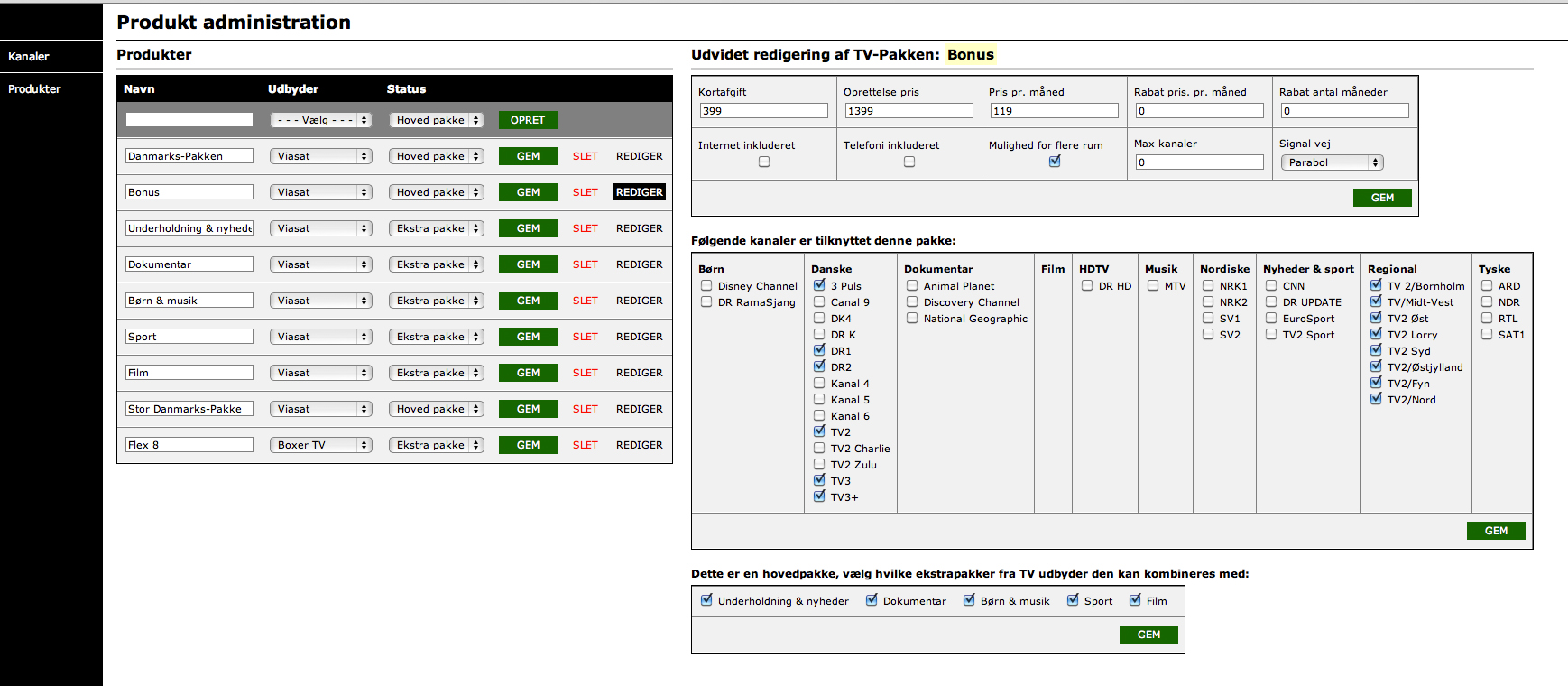This screenshot has width=1568, height=686.
Task: Check the Disney Channel checkbox
Action: pyautogui.click(x=706, y=286)
